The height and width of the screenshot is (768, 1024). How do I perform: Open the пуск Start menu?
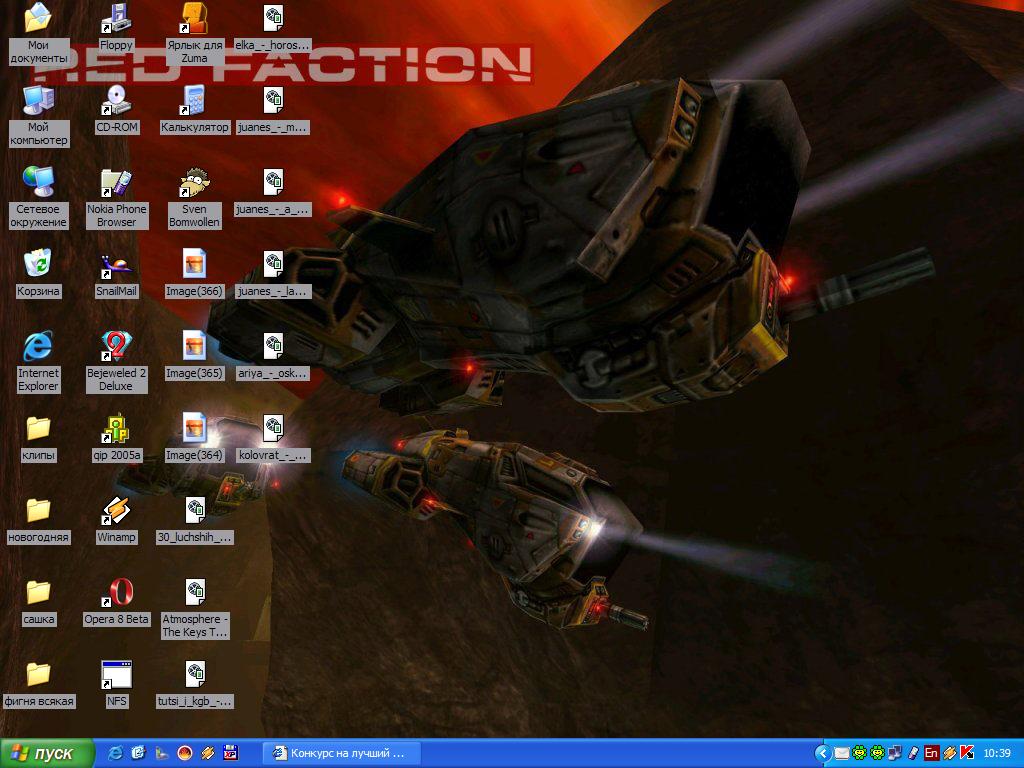(x=46, y=753)
